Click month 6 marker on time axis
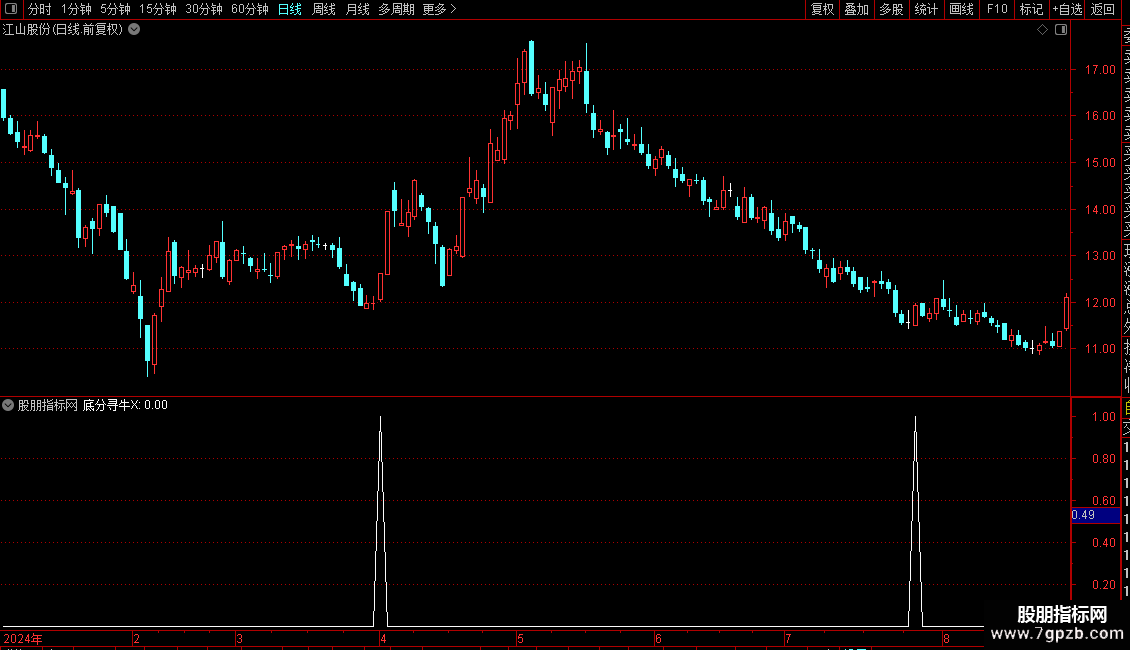Image resolution: width=1130 pixels, height=650 pixels. 658,638
